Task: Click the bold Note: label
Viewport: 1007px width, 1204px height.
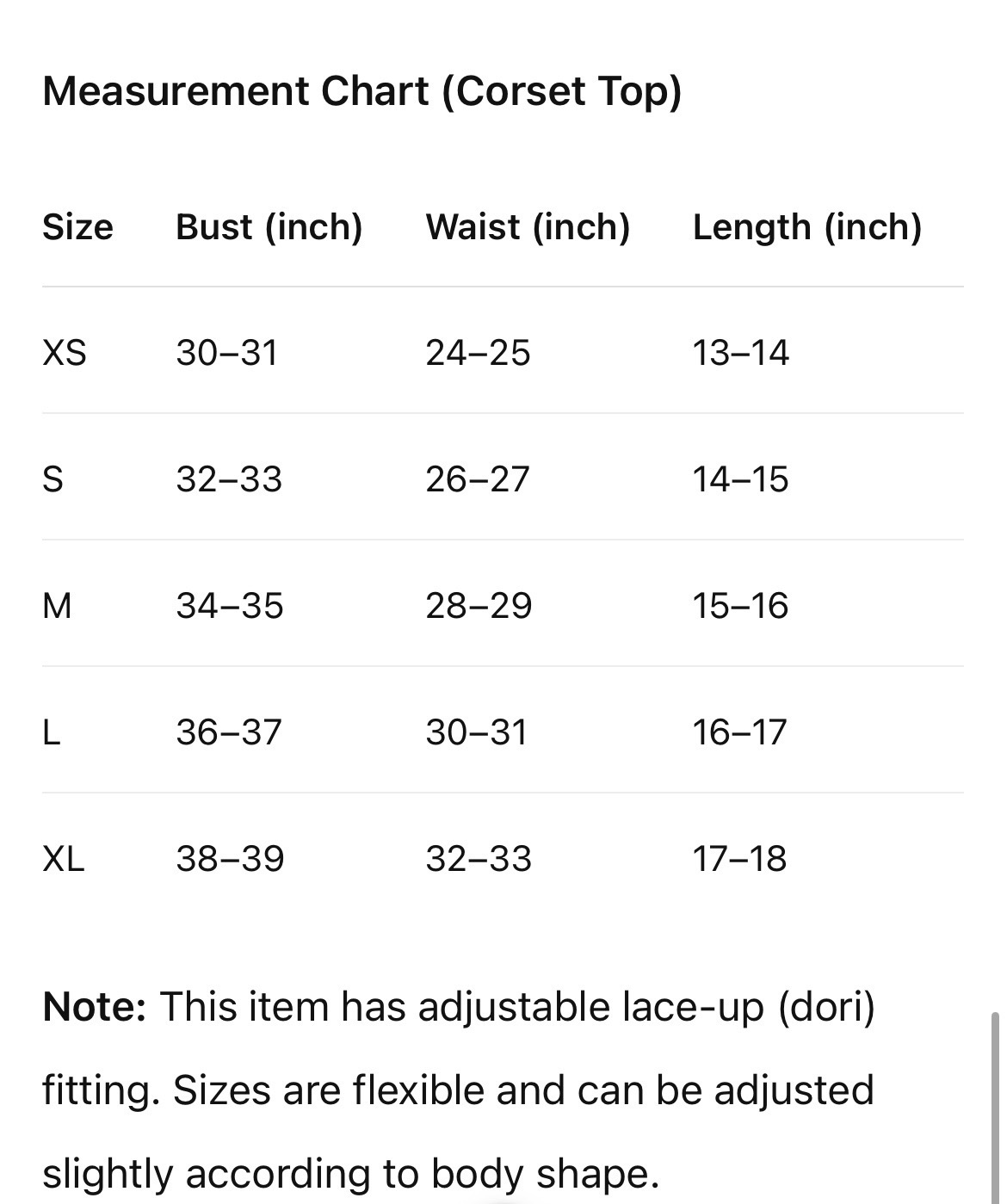Action: tap(95, 1006)
